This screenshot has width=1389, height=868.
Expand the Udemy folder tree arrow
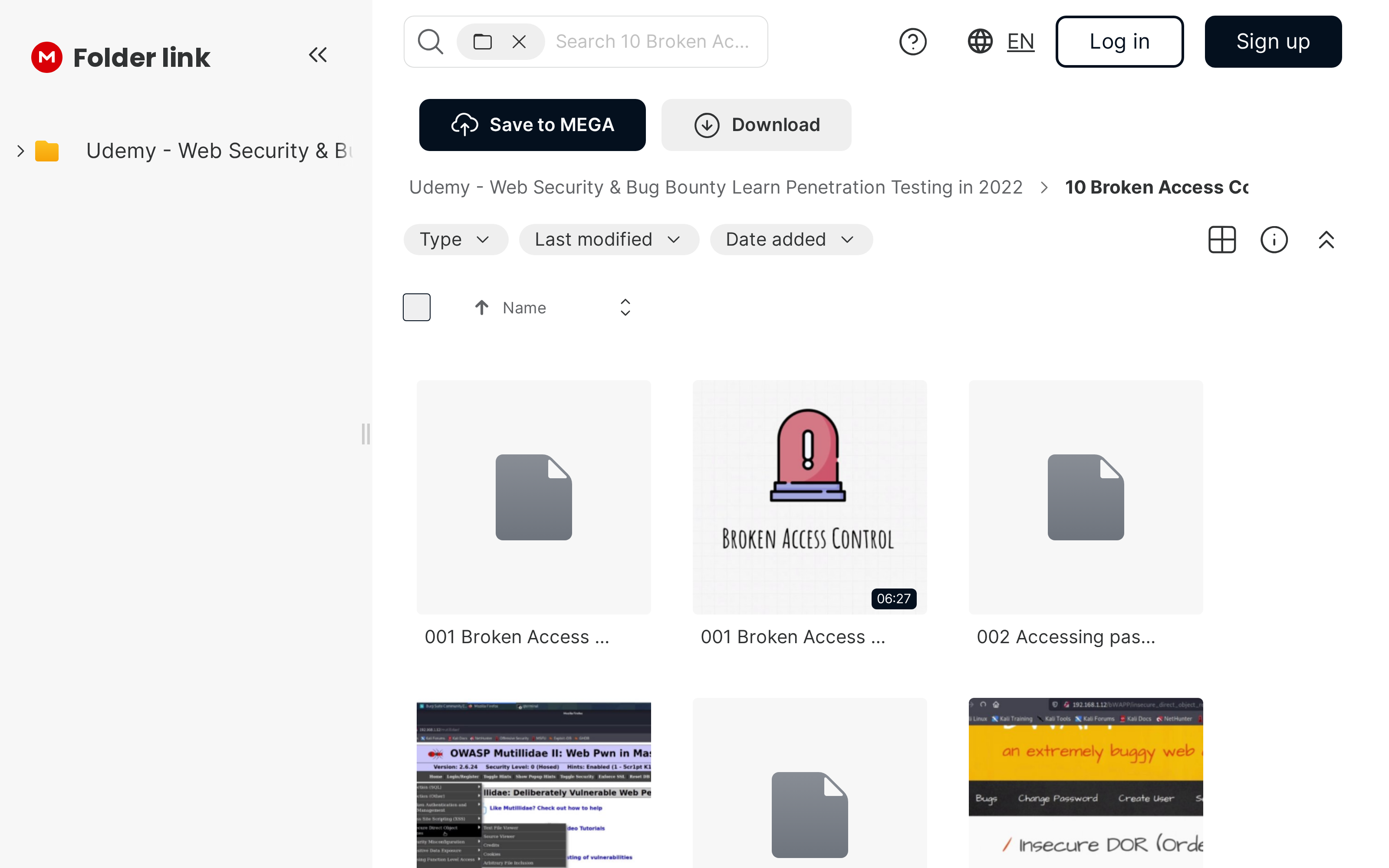(21, 151)
